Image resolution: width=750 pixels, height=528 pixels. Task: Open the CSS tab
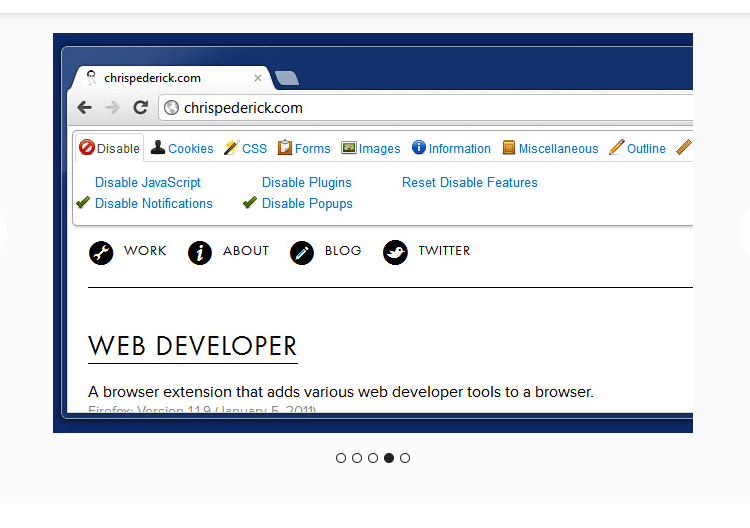tap(245, 148)
